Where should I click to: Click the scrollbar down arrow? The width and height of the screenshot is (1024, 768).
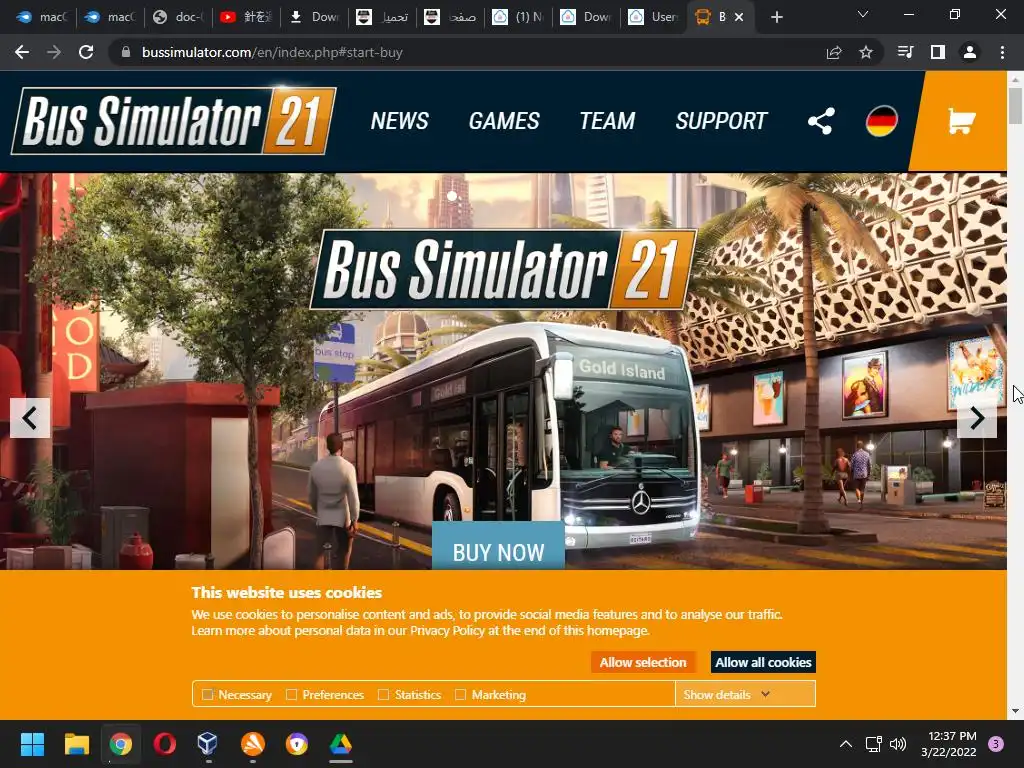coord(1016,711)
